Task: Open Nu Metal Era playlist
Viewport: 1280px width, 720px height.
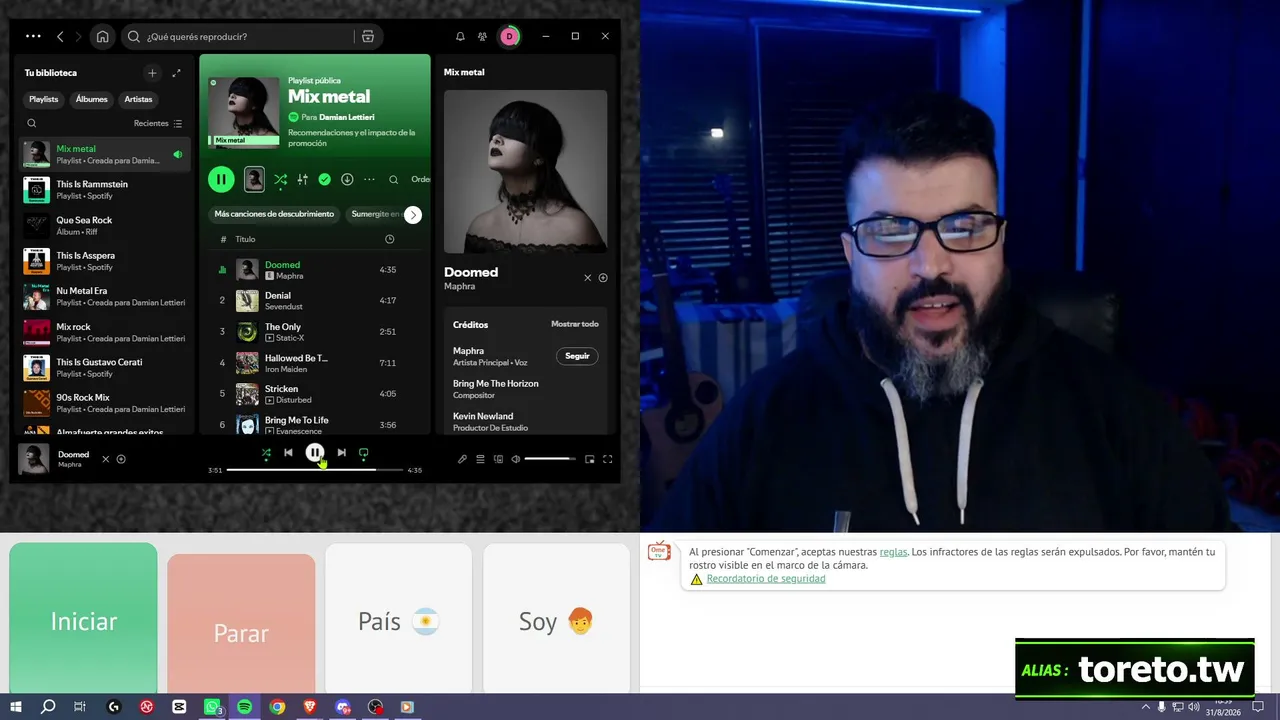Action: 105,297
